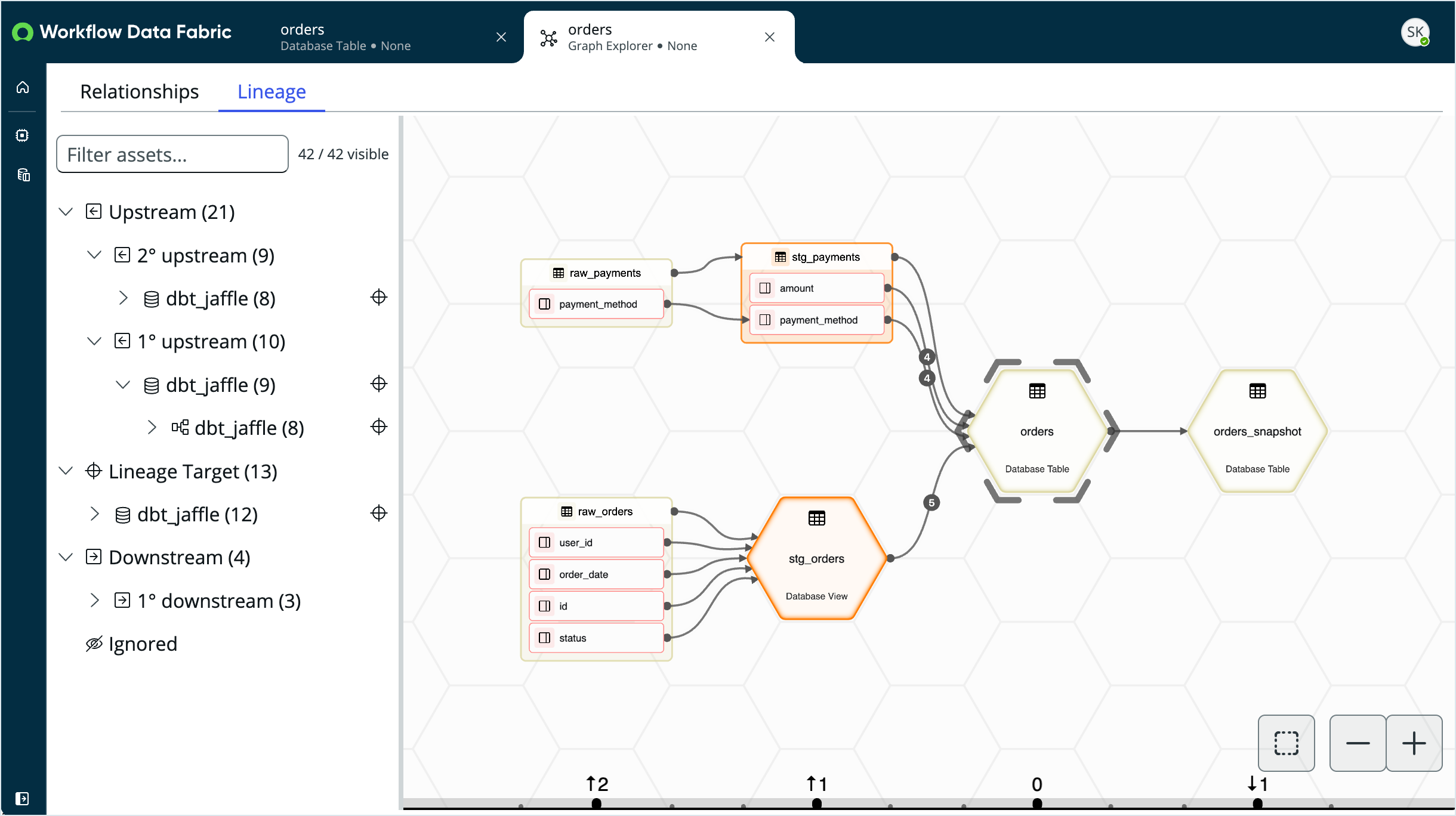Click the Graph Explorer tab icon
This screenshot has height=816, width=1456.
[x=548, y=38]
